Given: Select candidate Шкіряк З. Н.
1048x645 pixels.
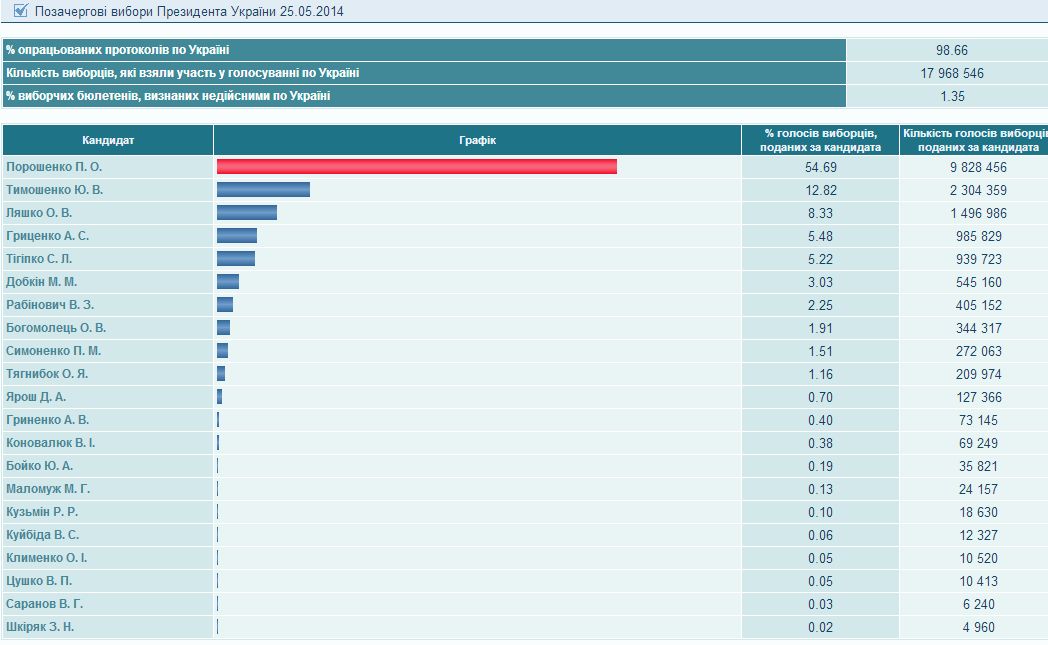Looking at the screenshot, I should pos(40,627).
